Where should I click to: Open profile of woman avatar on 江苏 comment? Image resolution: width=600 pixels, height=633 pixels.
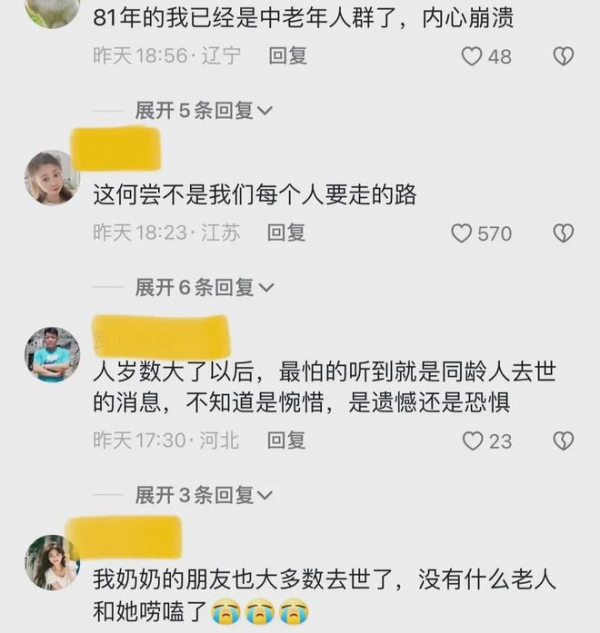pyautogui.click(x=52, y=178)
